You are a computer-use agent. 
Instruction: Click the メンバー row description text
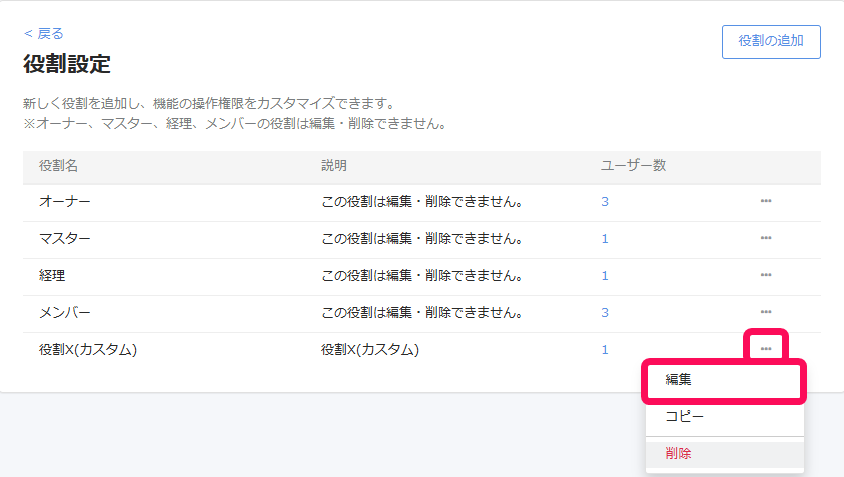tap(422, 312)
